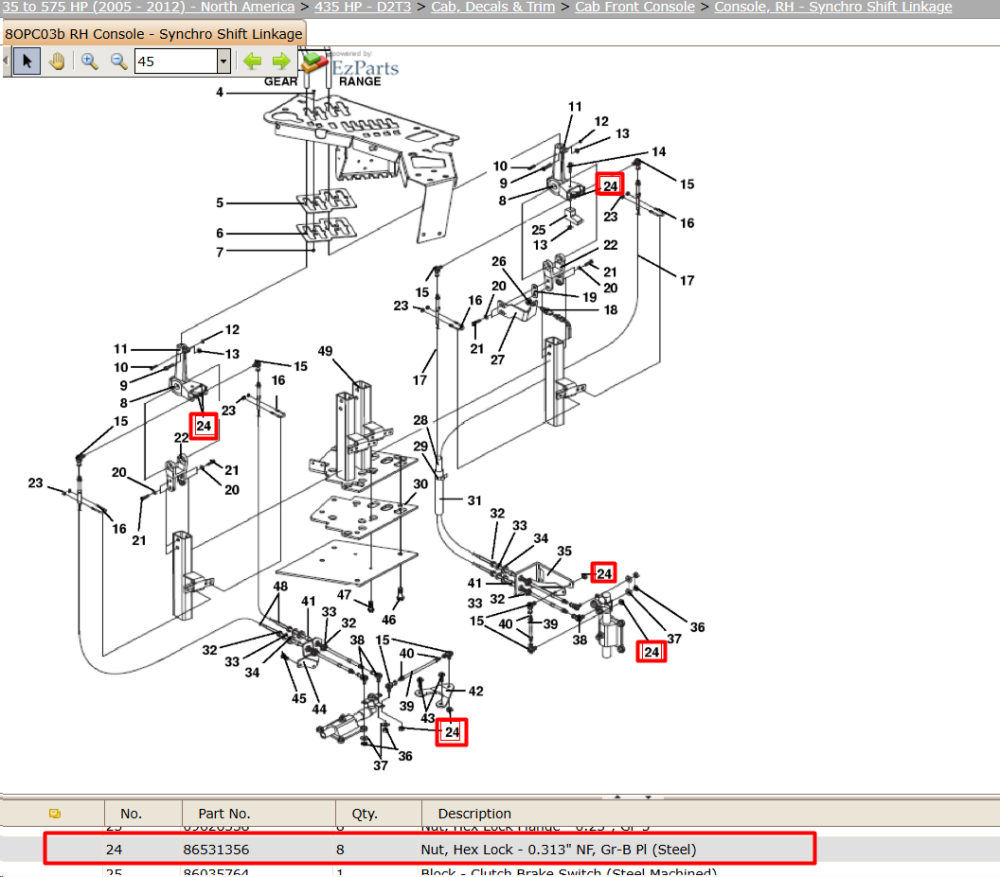This screenshot has height=877, width=1000.
Task: Click callout 48 on the lower linkage
Action: point(281,586)
